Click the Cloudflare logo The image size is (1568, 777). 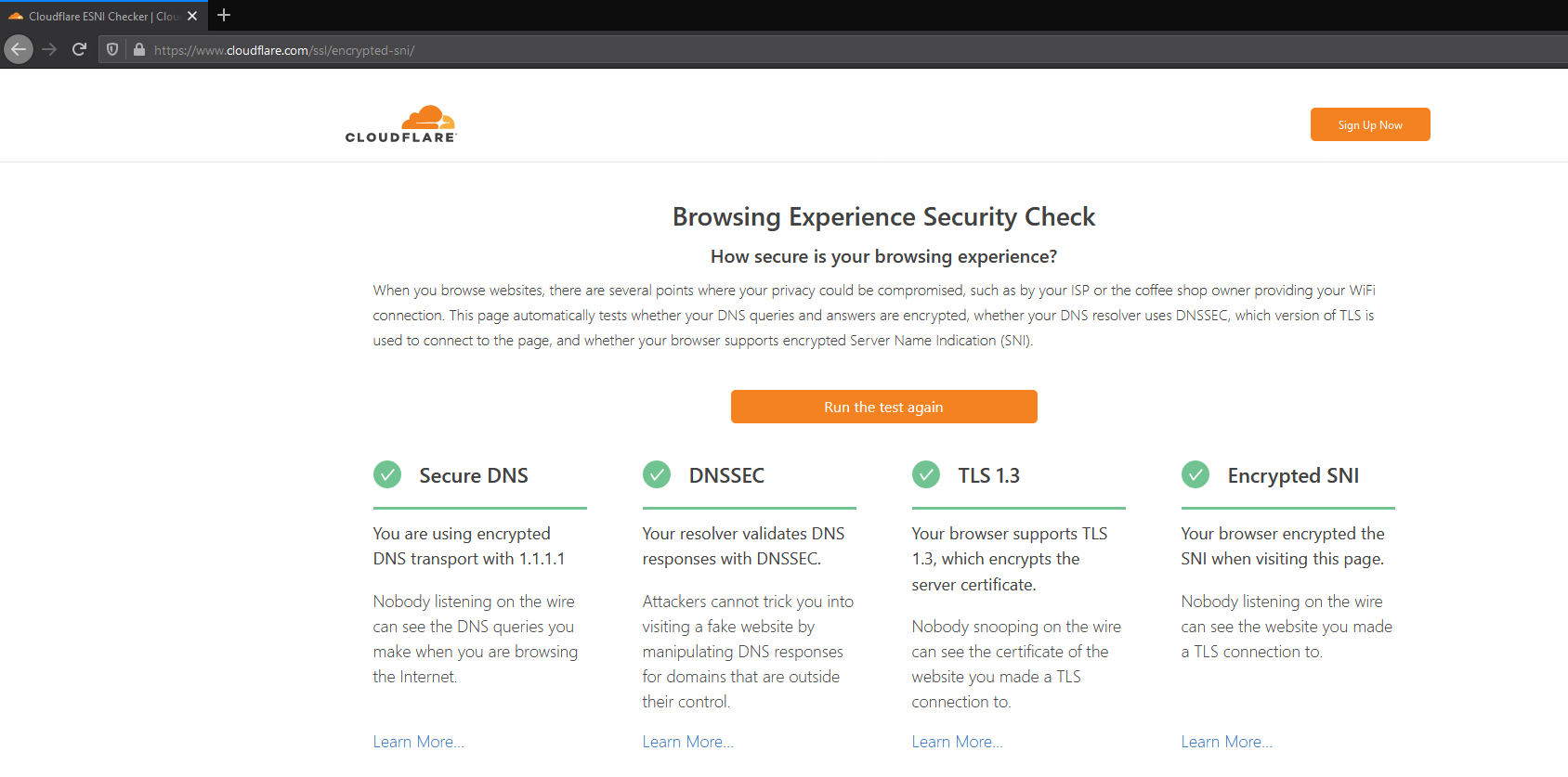401,124
